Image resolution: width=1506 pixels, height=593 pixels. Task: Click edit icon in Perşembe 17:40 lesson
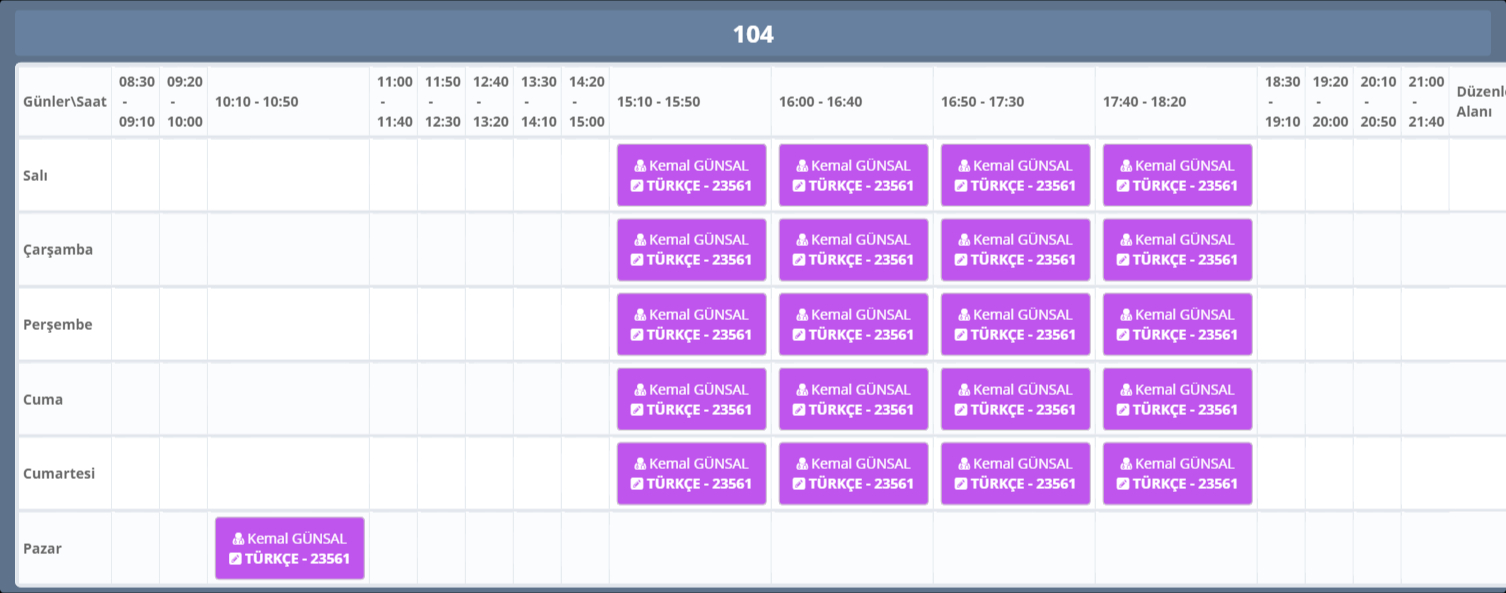[x=1122, y=335]
